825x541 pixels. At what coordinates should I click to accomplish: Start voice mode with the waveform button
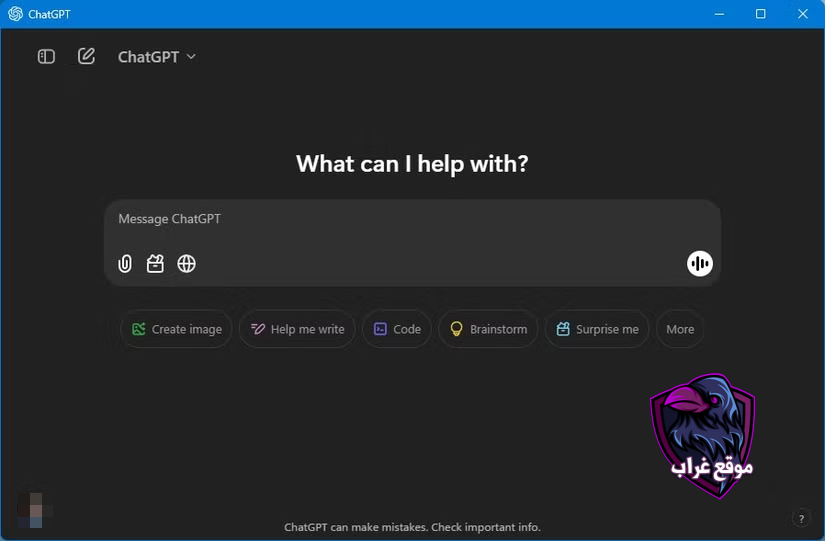(700, 263)
